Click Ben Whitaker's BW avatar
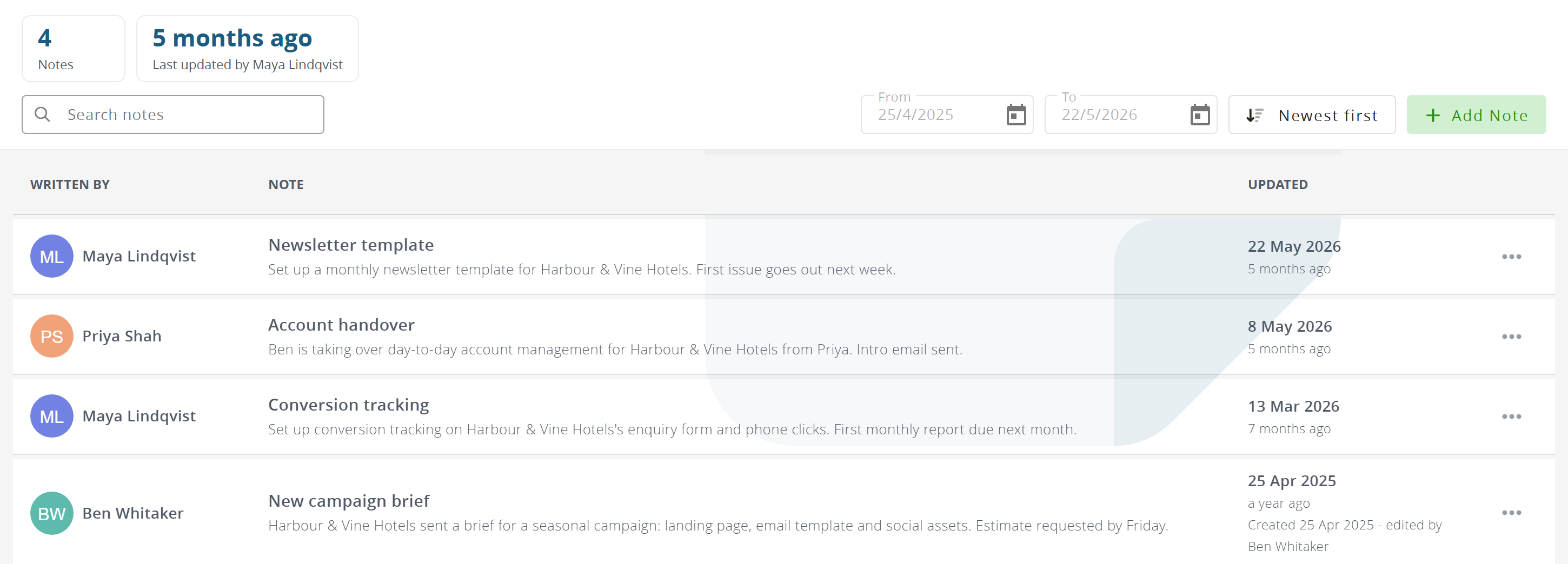Image resolution: width=1568 pixels, height=564 pixels. (x=52, y=514)
